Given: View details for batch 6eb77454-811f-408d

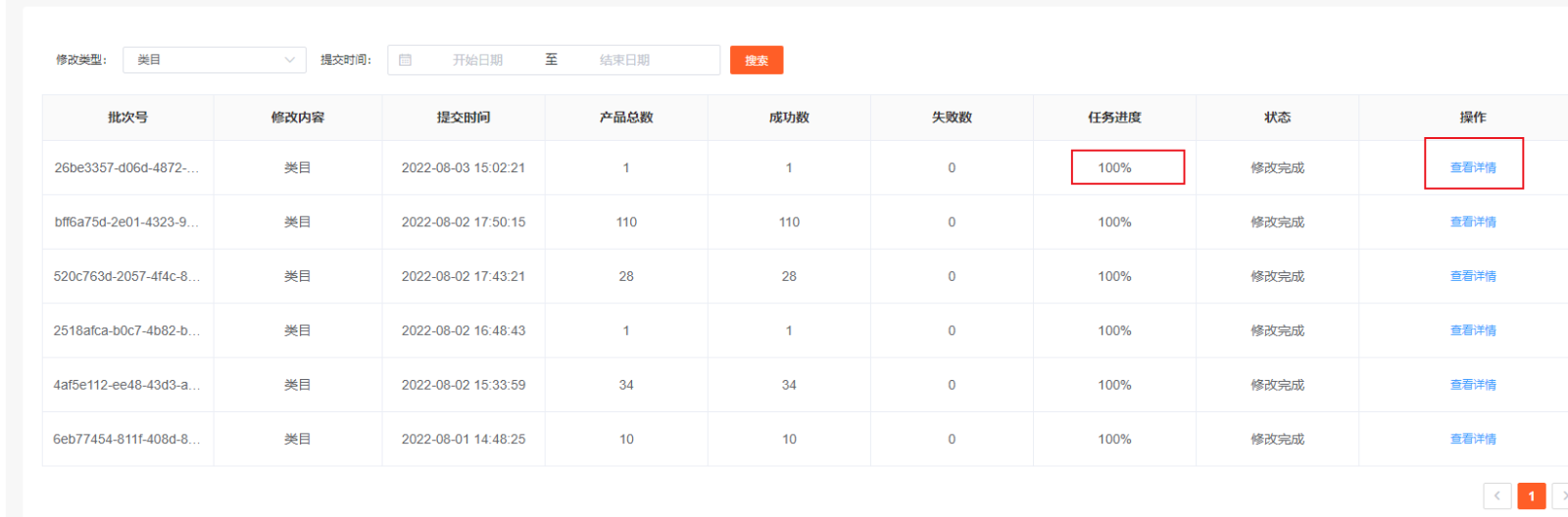Looking at the screenshot, I should coord(1473,439).
